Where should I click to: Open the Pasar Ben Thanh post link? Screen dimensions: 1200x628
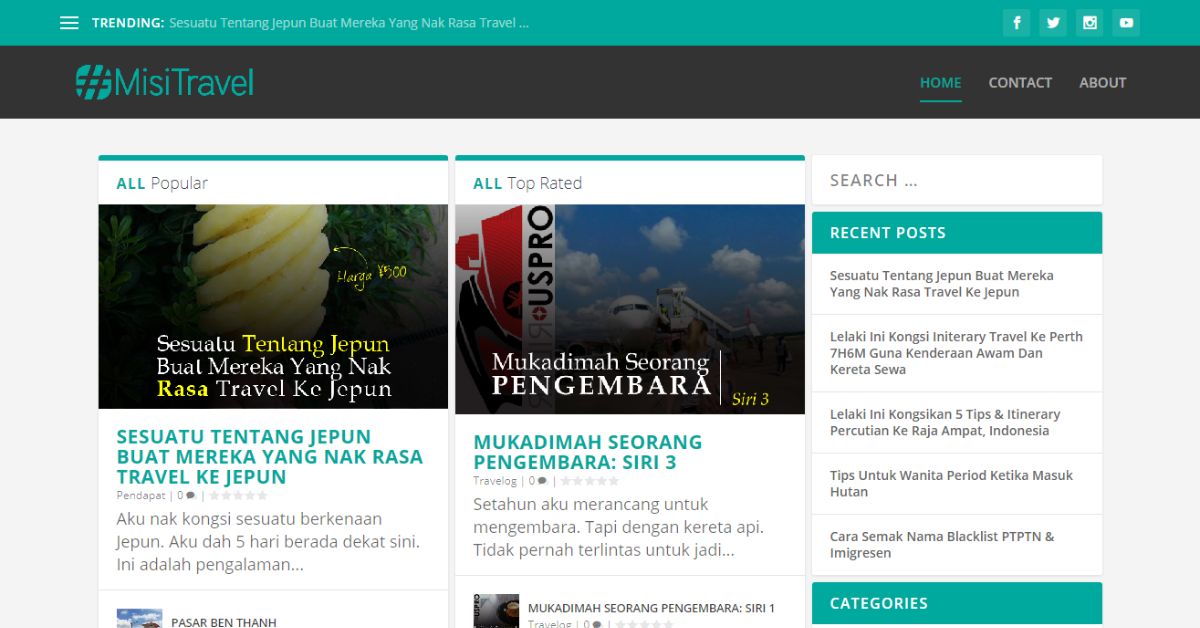pyautogui.click(x=223, y=622)
